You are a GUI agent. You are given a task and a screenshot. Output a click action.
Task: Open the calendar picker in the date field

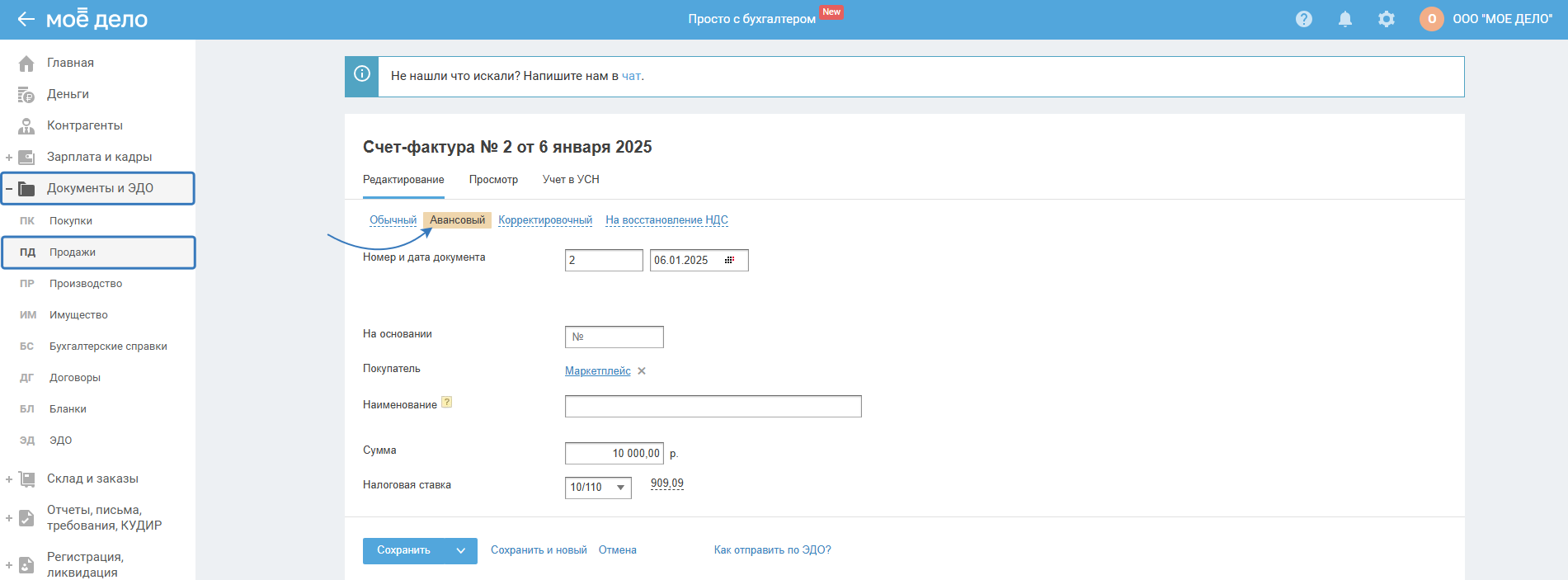[x=729, y=260]
